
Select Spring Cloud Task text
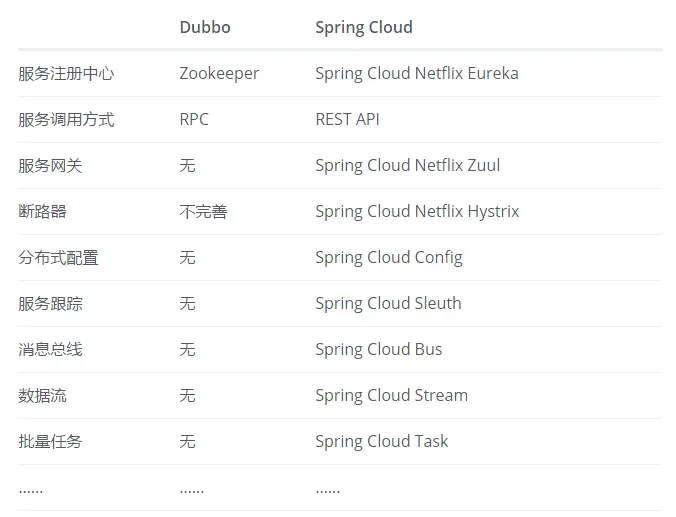[x=382, y=442]
